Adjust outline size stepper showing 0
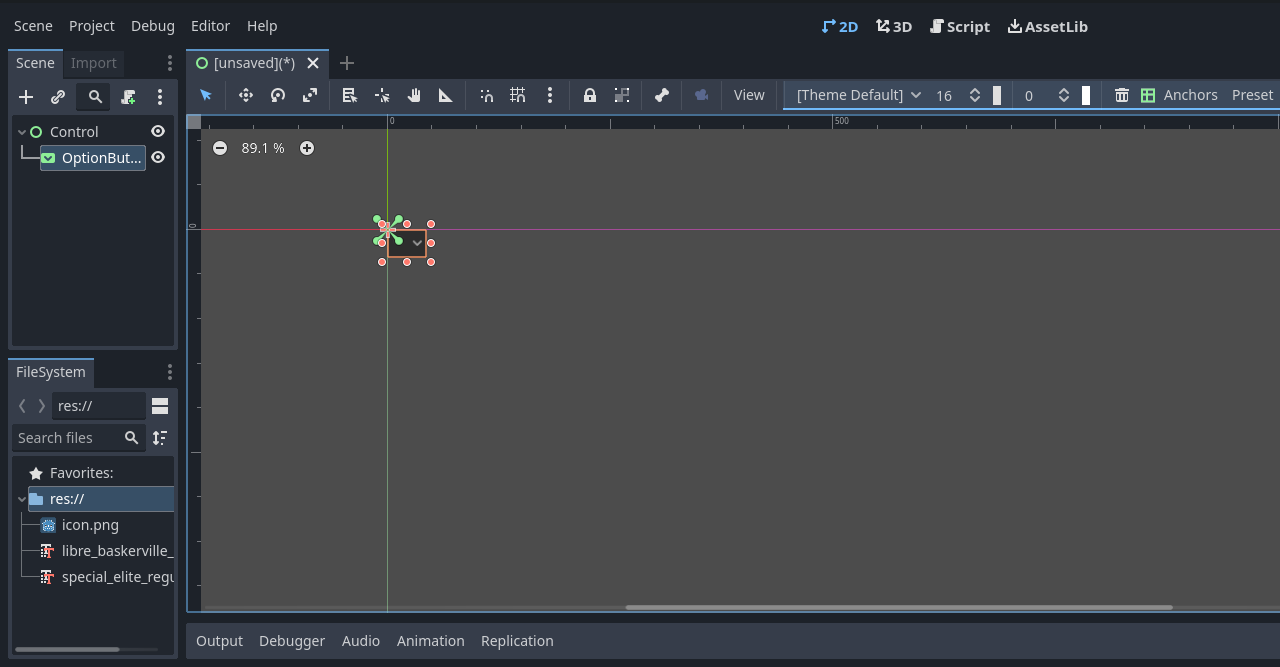Image resolution: width=1280 pixels, height=667 pixels. (1064, 95)
